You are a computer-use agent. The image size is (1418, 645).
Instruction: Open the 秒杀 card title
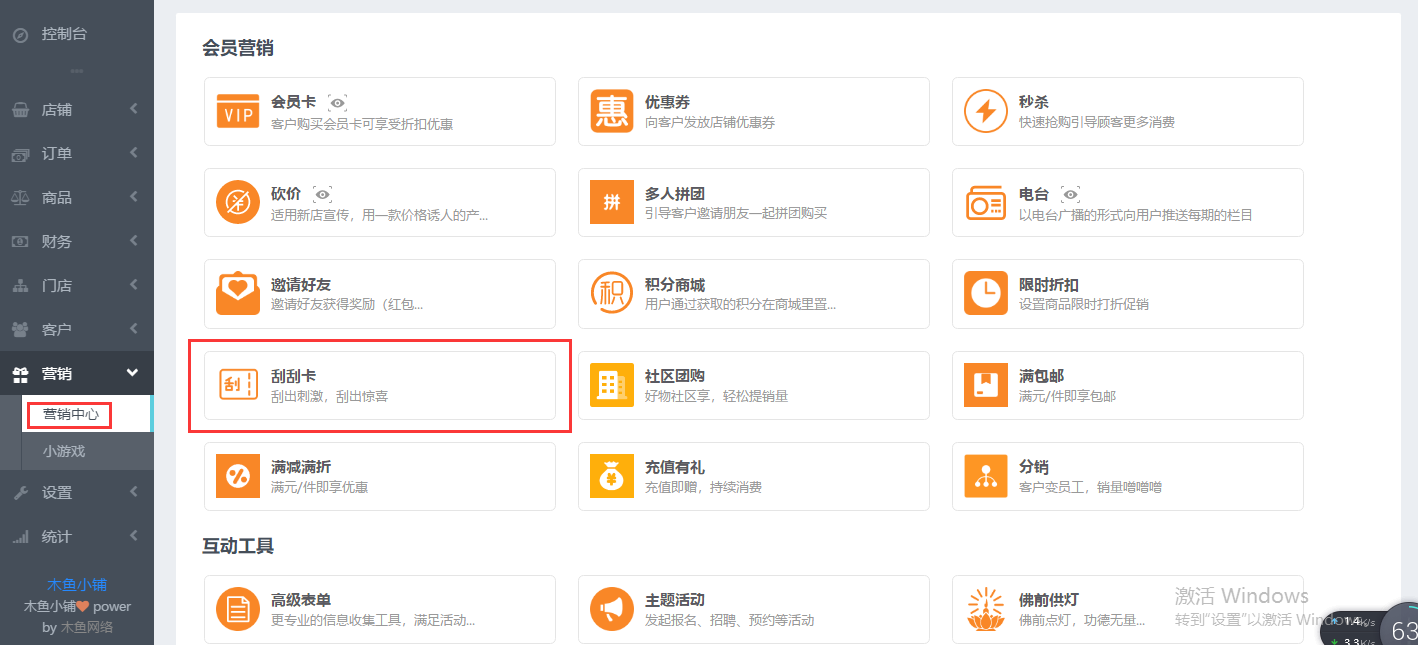pyautogui.click(x=1034, y=102)
